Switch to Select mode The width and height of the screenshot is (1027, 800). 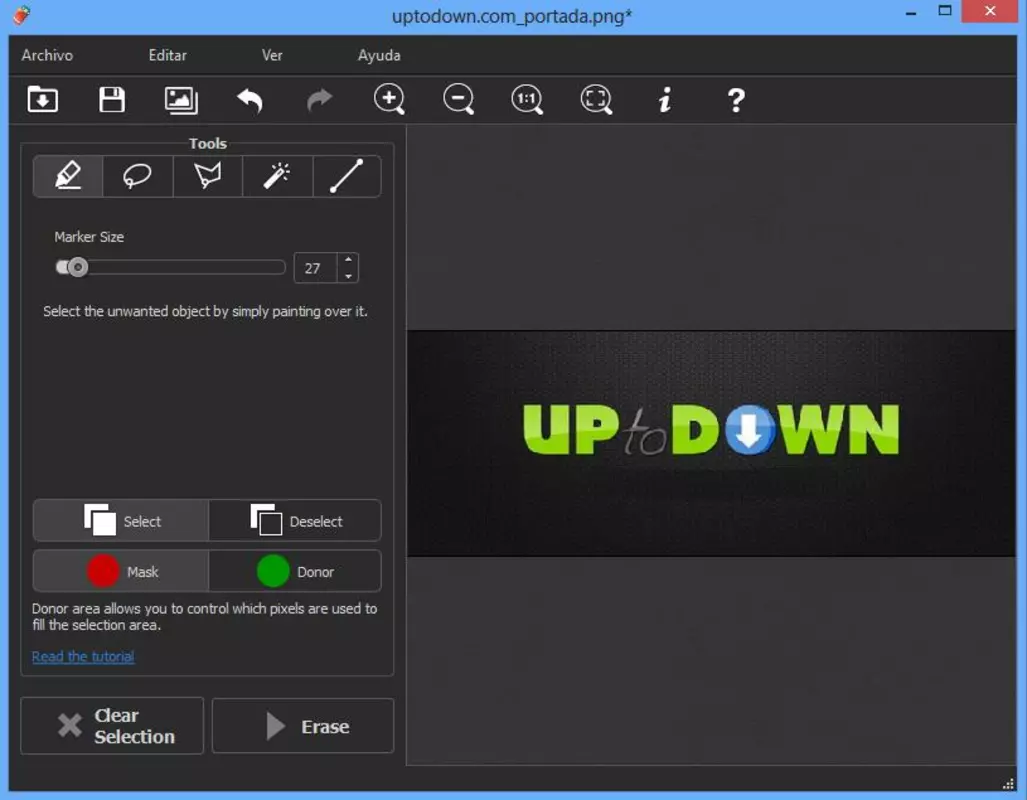point(121,520)
